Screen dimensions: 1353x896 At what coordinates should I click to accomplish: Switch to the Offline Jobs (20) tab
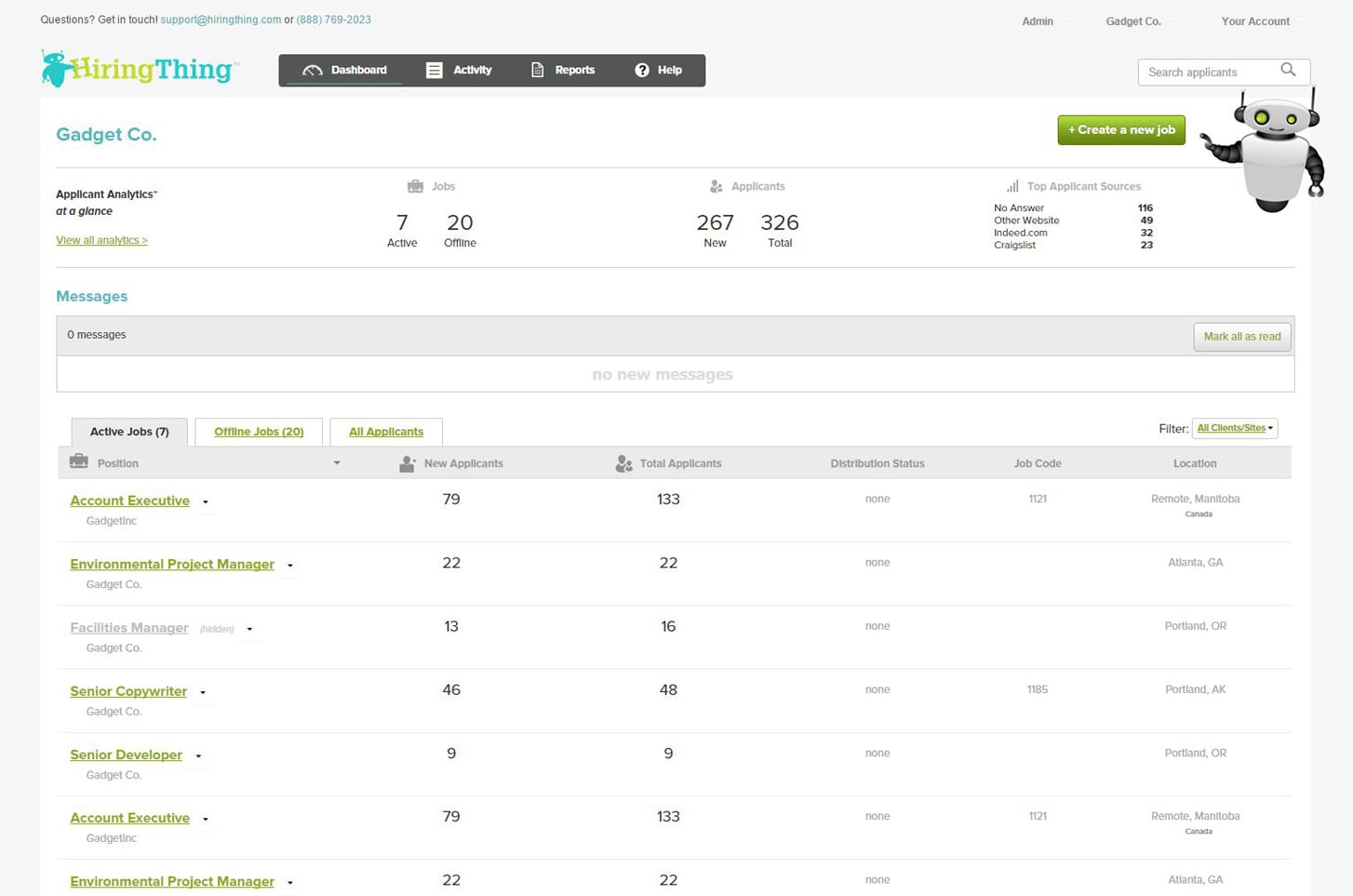point(259,432)
